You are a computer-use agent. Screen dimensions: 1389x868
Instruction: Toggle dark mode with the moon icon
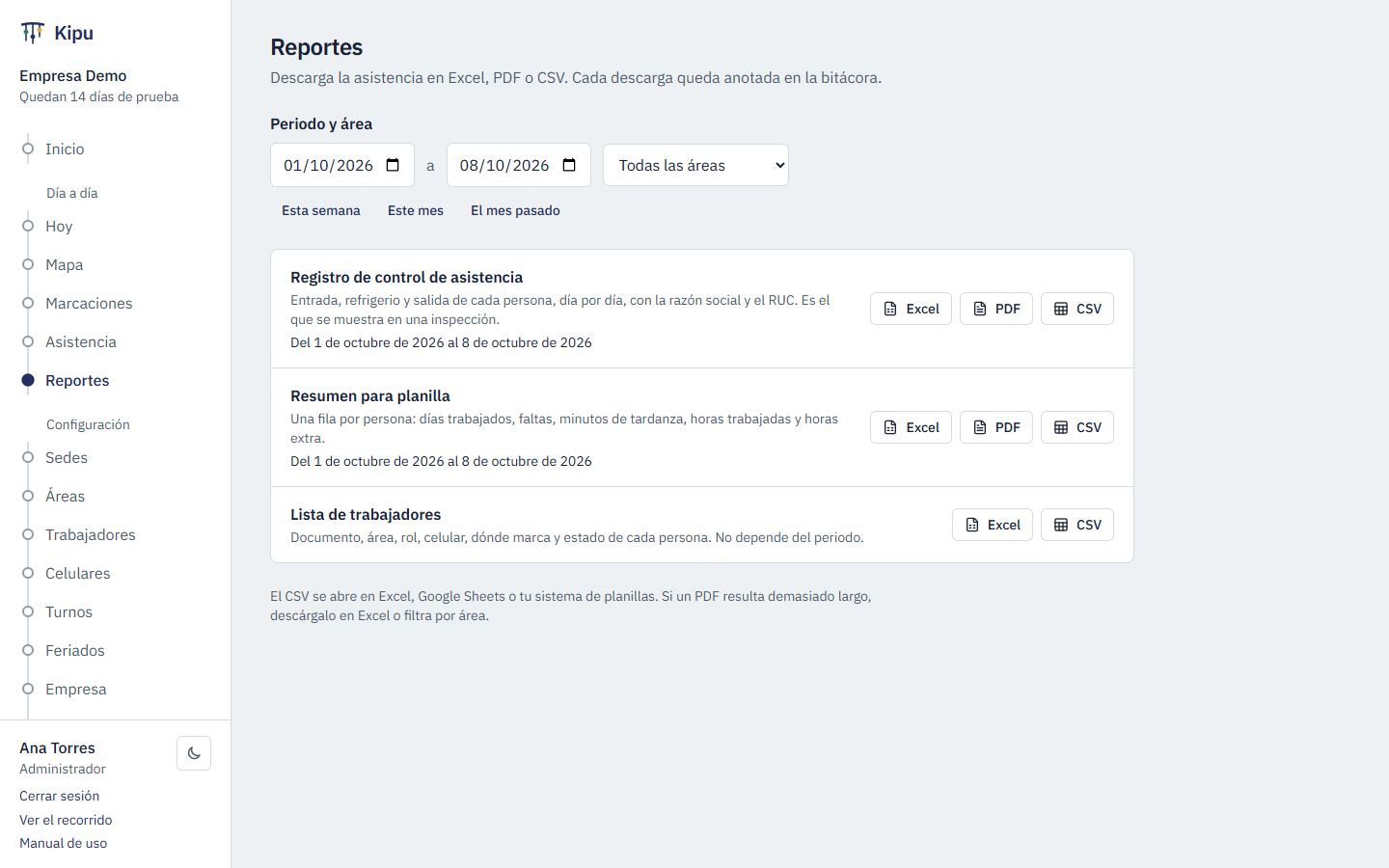point(194,753)
